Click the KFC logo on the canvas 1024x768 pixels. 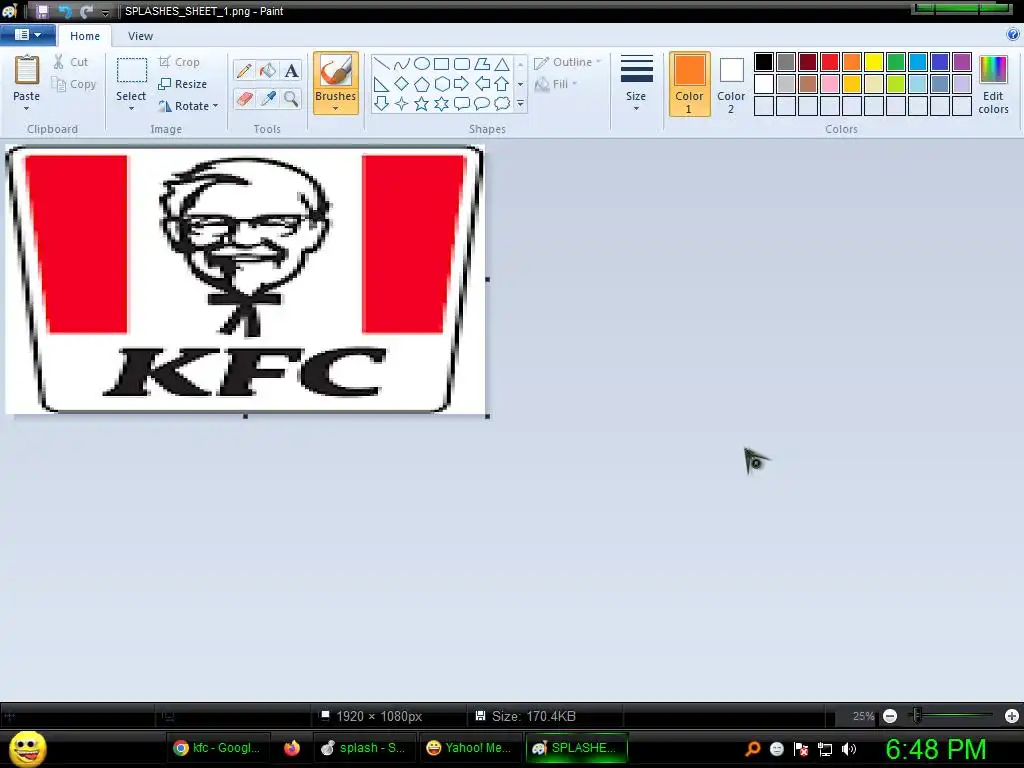pos(245,280)
